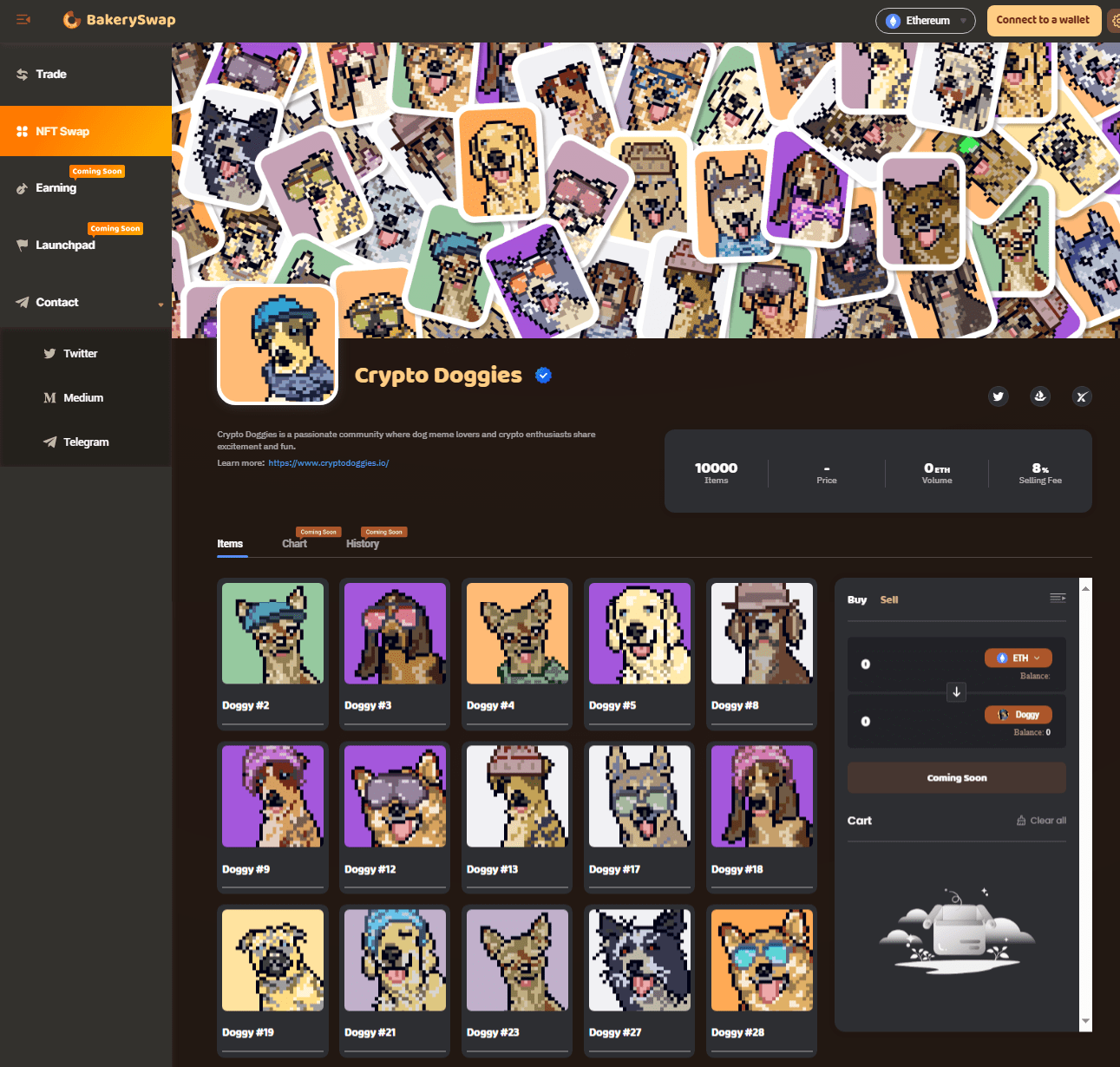This screenshot has height=1067, width=1120.
Task: Select the Doggy #23 card
Action: 517,981
